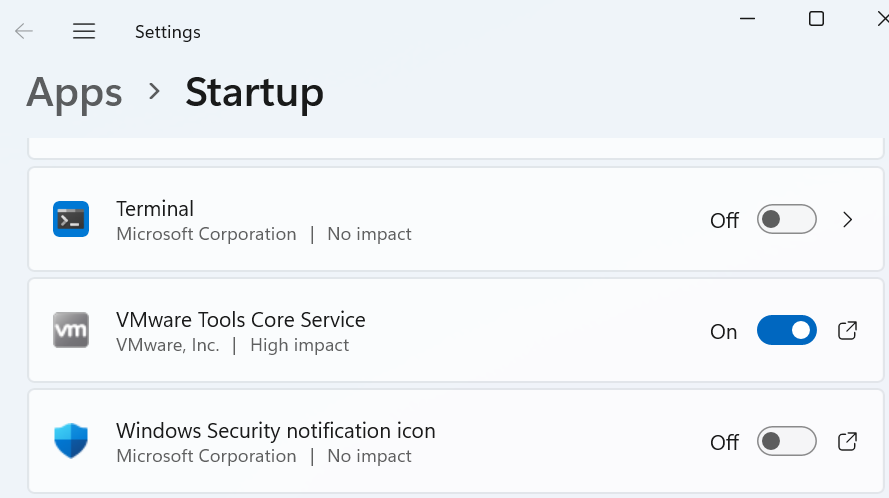Turn on Windows Security notification toggle

786,441
